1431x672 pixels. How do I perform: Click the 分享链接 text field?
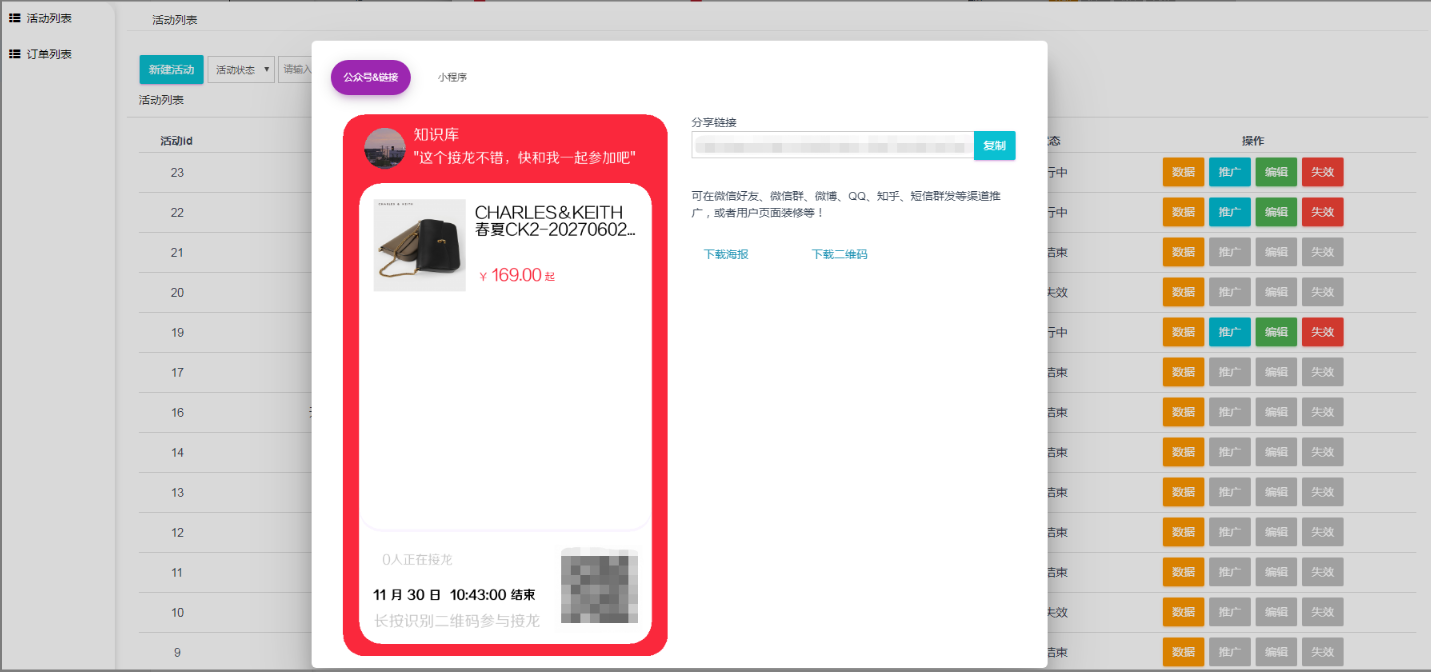[x=832, y=145]
